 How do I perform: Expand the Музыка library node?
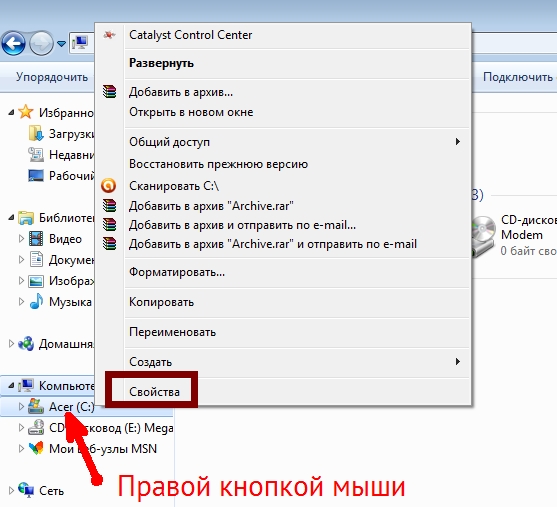21,302
